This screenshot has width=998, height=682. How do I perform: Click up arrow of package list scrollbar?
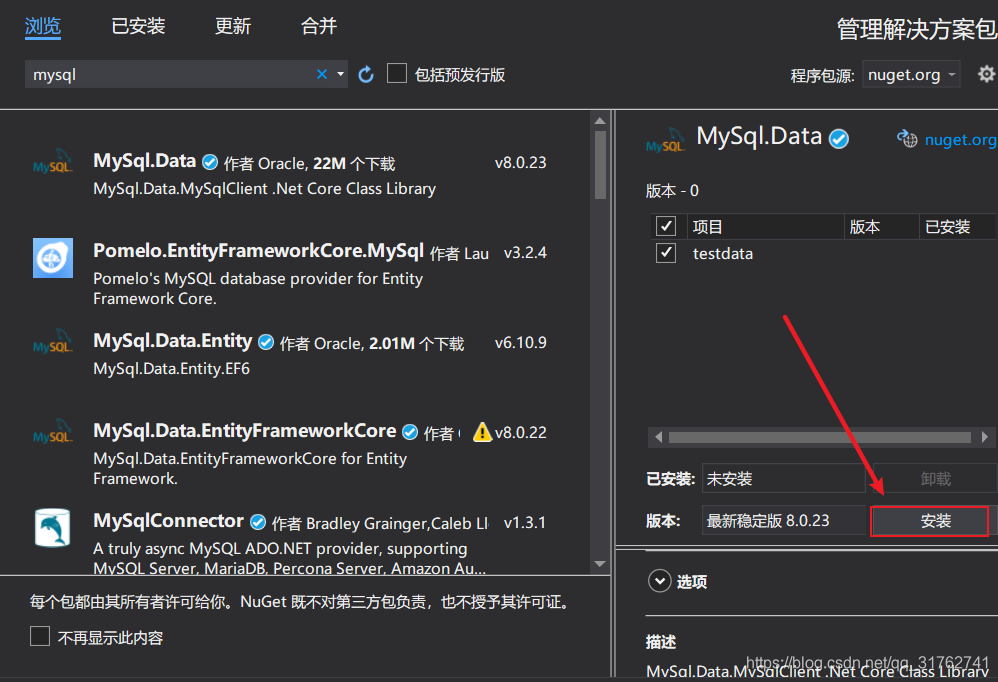click(x=600, y=121)
